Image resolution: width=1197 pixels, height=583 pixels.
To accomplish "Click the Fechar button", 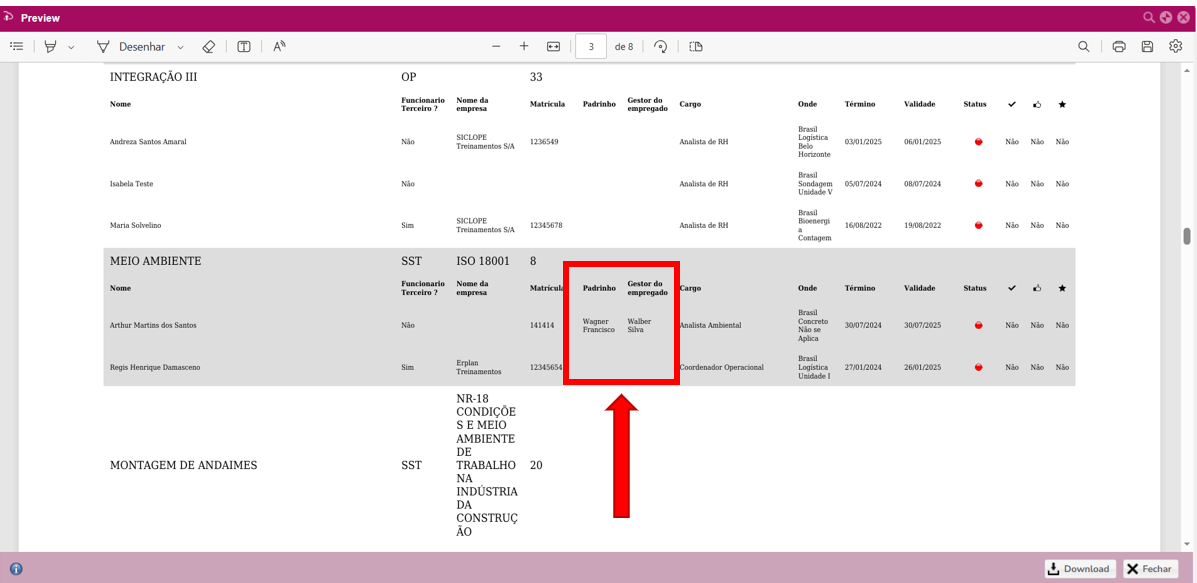I will point(1149,569).
